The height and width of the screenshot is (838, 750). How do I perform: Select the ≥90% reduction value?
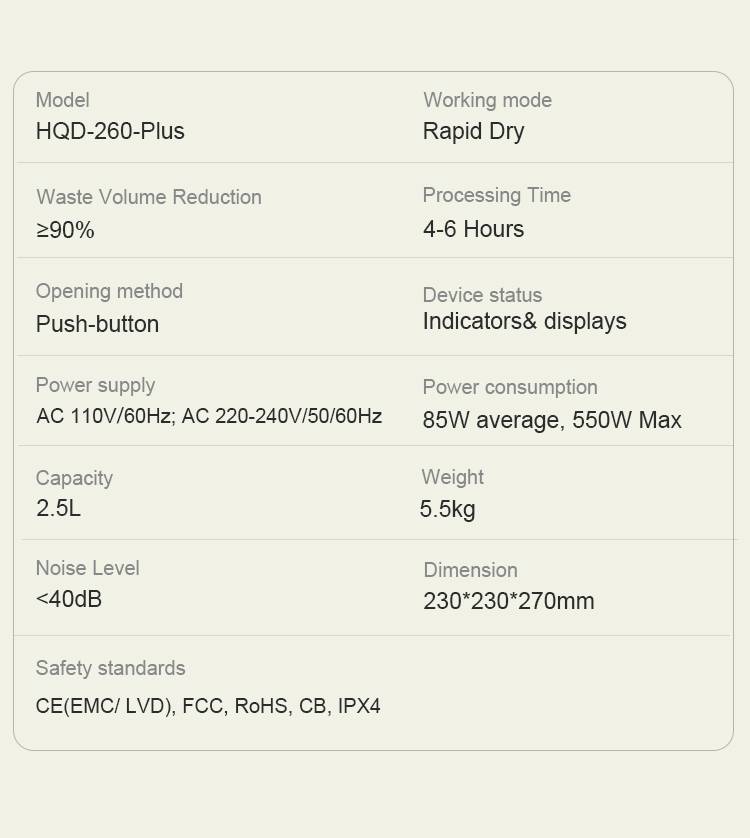tap(65, 230)
